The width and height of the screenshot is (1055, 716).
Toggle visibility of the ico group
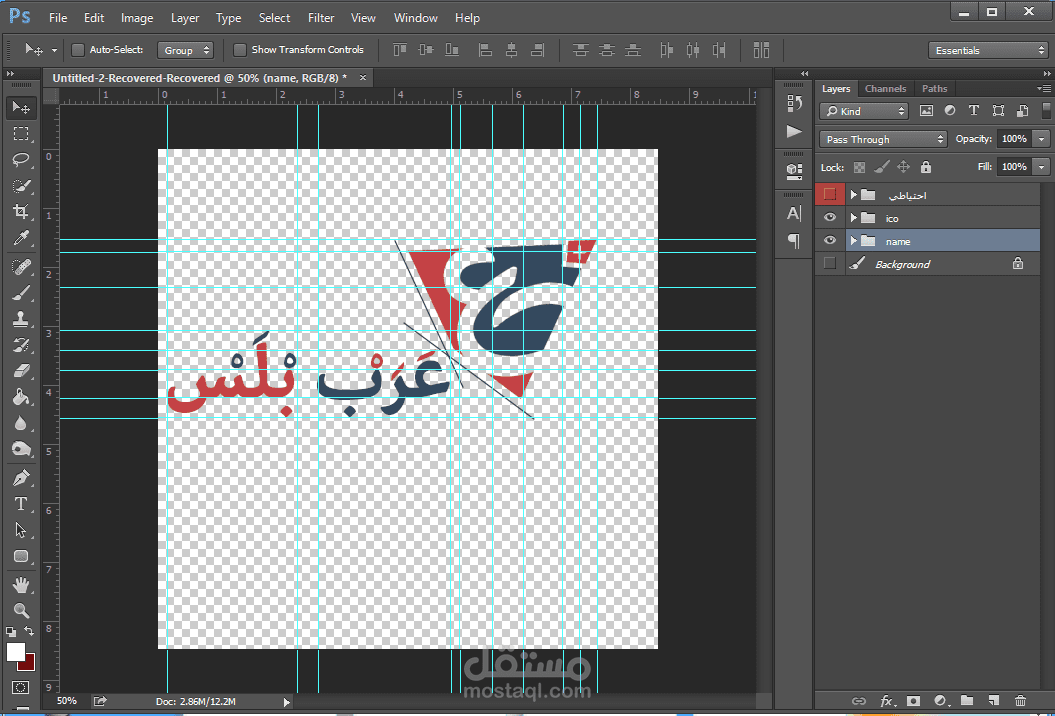[830, 218]
